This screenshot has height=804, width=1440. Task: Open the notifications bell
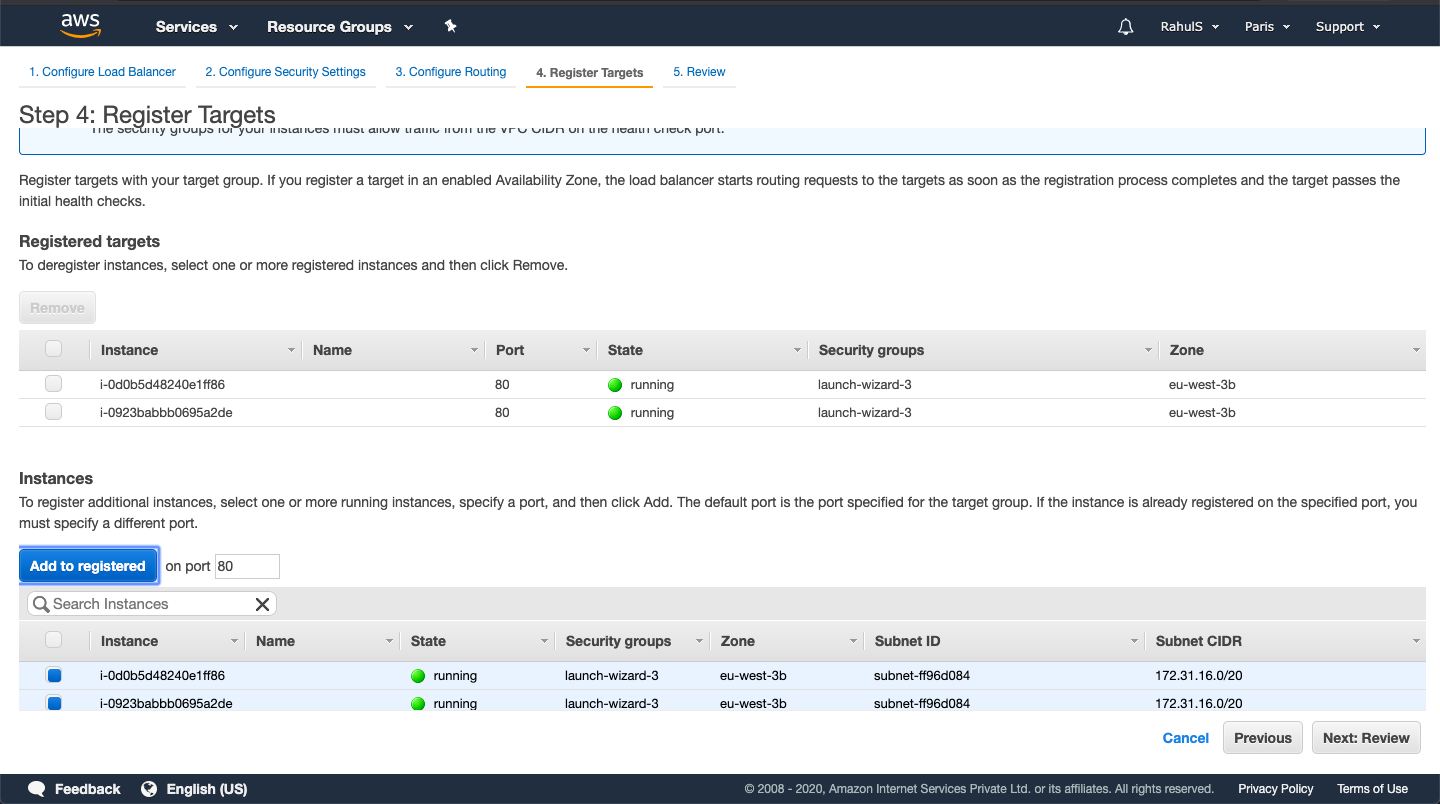pyautogui.click(x=1125, y=26)
